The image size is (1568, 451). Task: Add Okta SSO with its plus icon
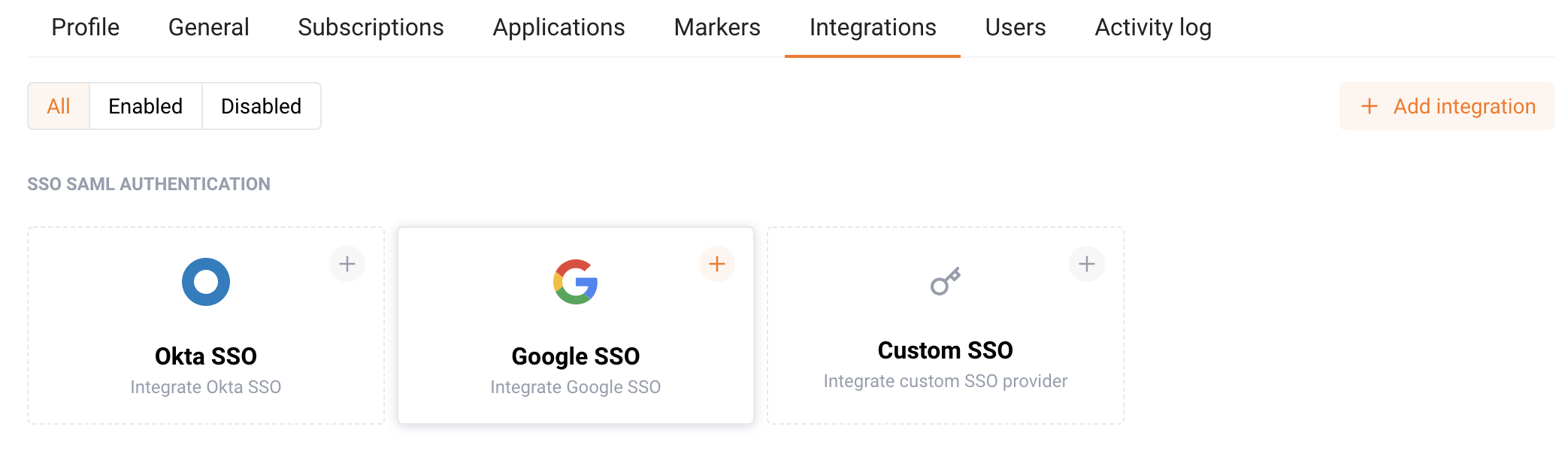tap(347, 264)
